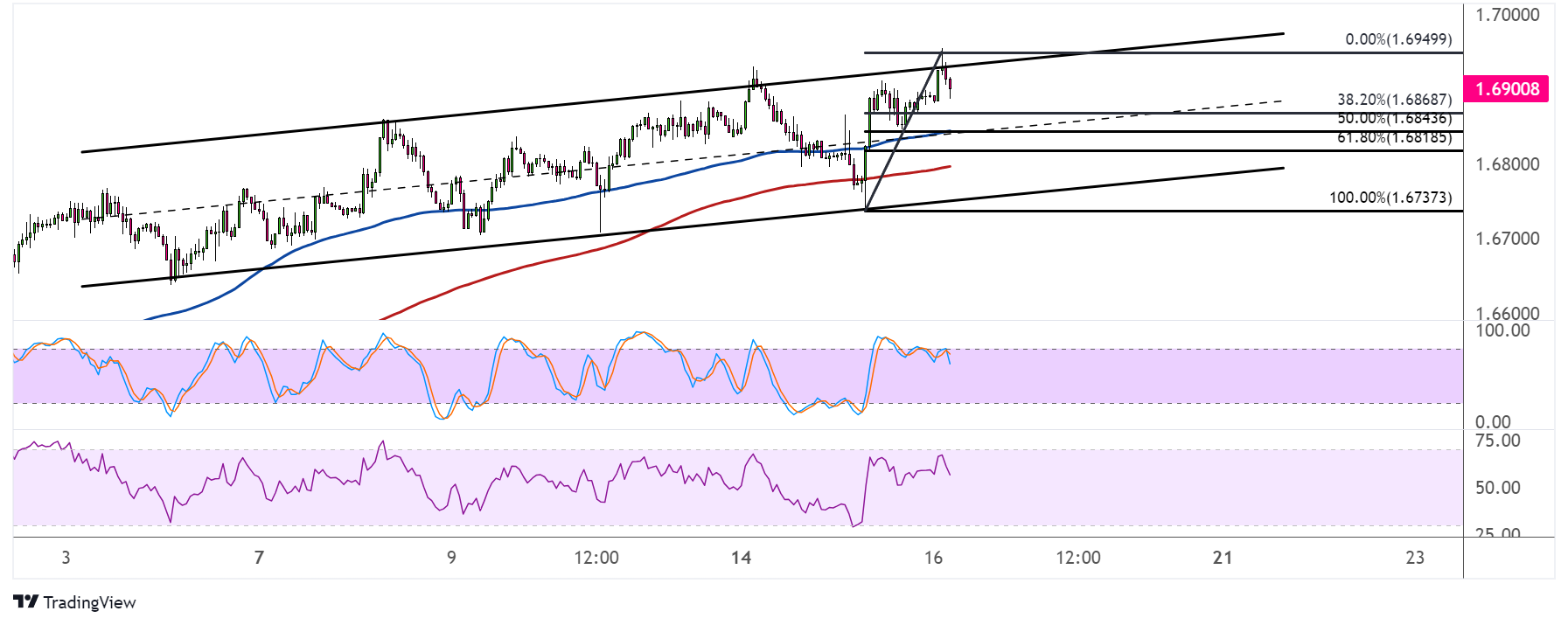Viewport: 1568px width, 625px height.
Task: Click date label 23 on time axis
Action: 1415,558
